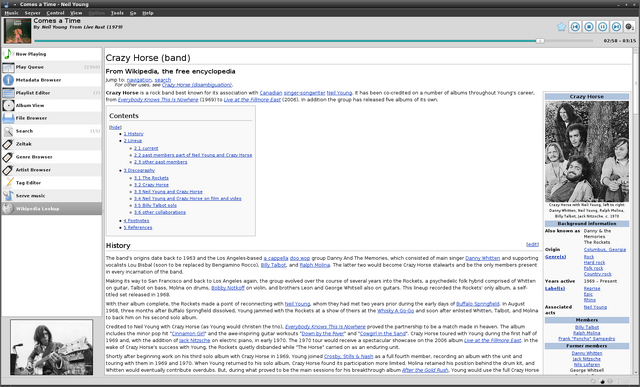Open the Go menu
This screenshot has height=387, width=640.
(133, 13)
